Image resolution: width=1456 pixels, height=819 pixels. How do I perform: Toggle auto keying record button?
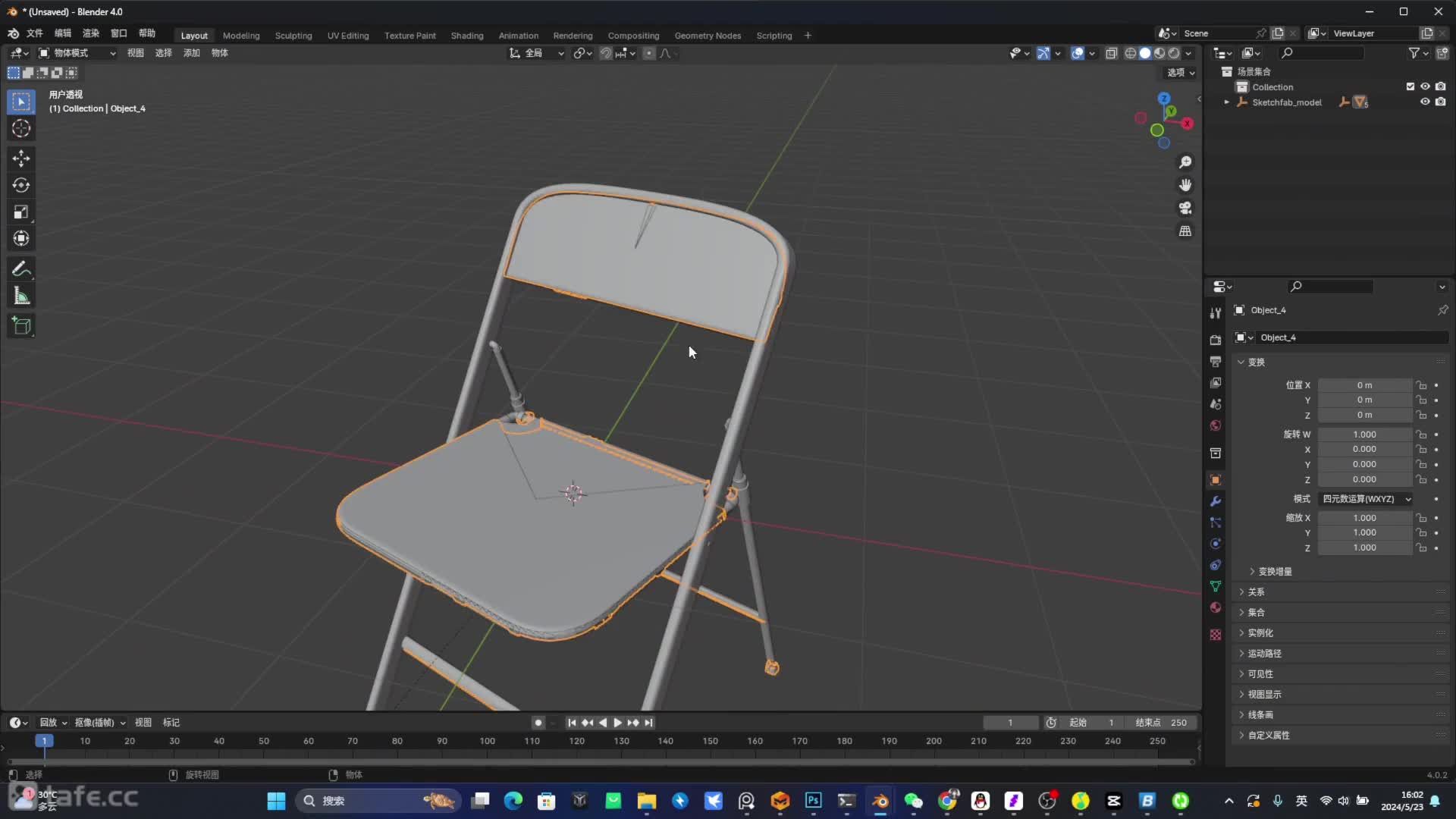click(x=538, y=723)
